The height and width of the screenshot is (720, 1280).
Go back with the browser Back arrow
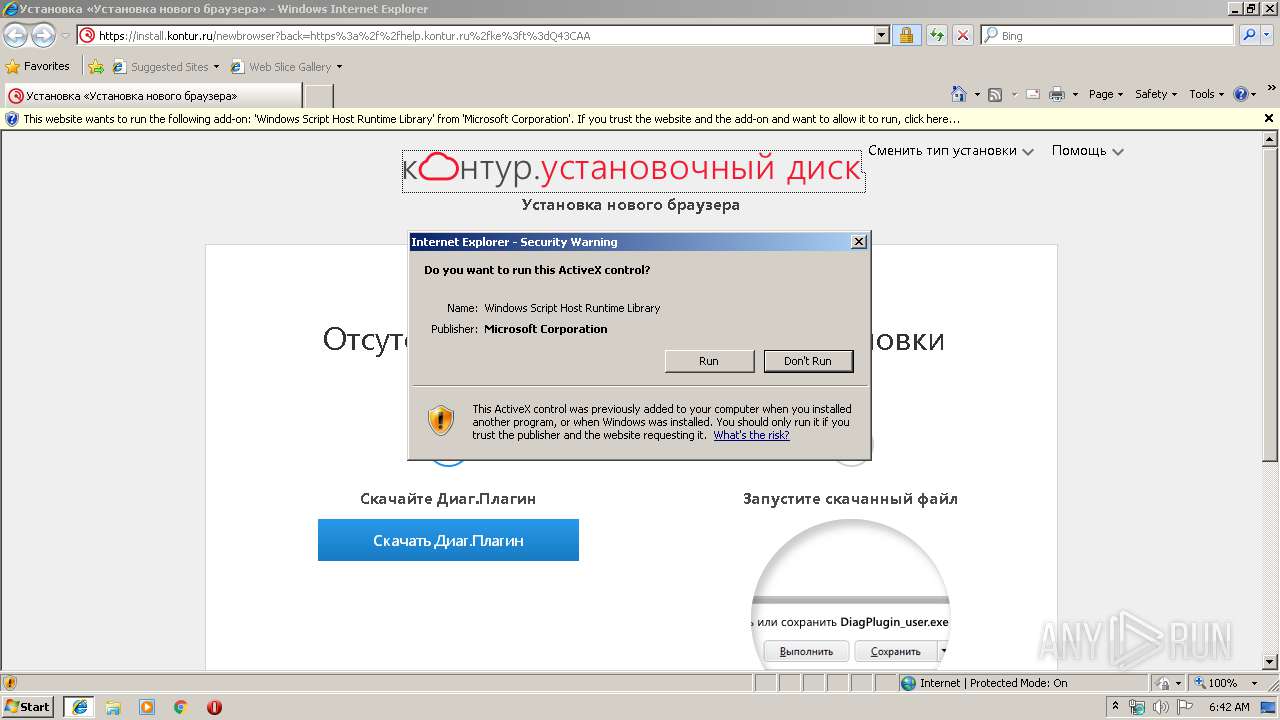coord(16,36)
